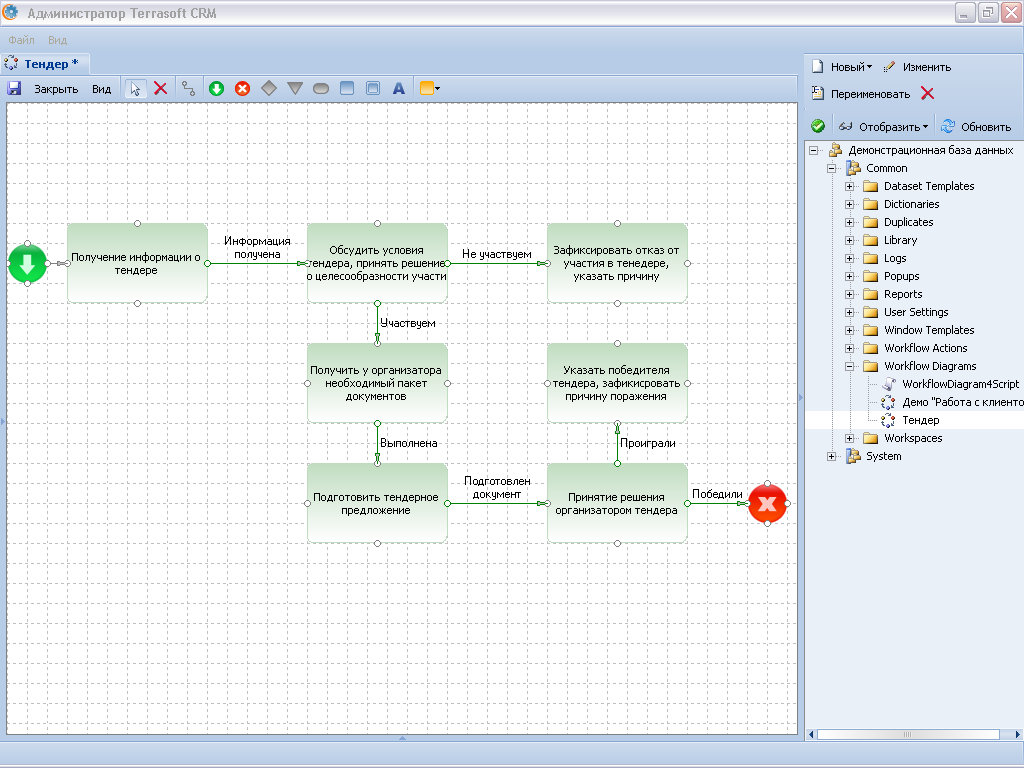Select the Получение информации о тендере block
Image resolution: width=1024 pixels, height=768 pixels.
click(x=137, y=263)
